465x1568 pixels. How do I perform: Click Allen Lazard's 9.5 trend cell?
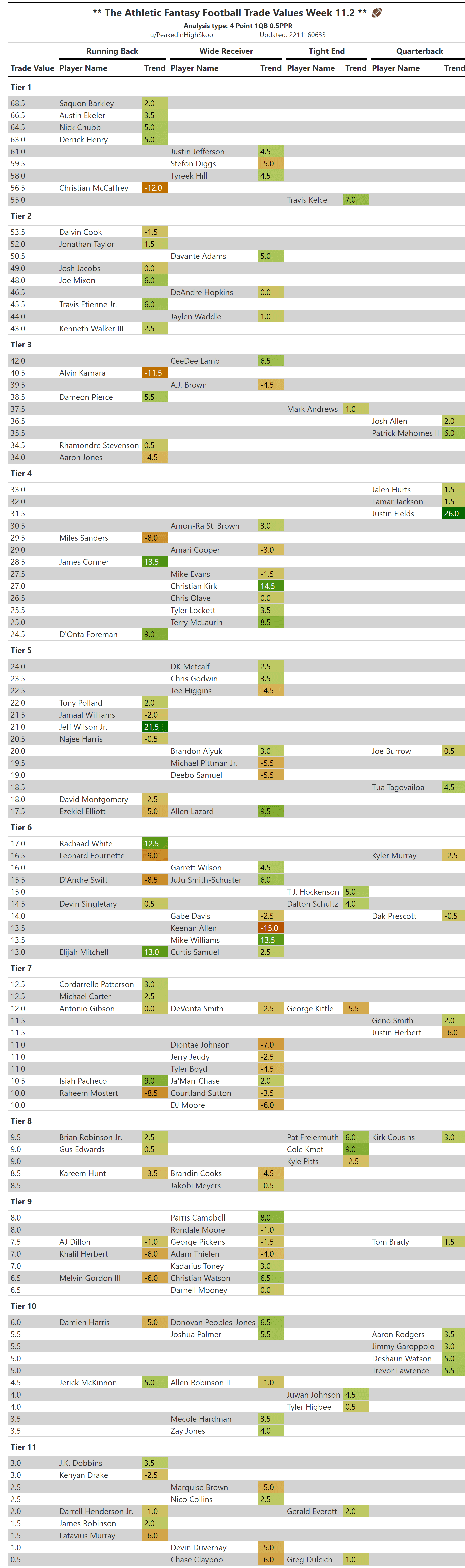coord(271,811)
